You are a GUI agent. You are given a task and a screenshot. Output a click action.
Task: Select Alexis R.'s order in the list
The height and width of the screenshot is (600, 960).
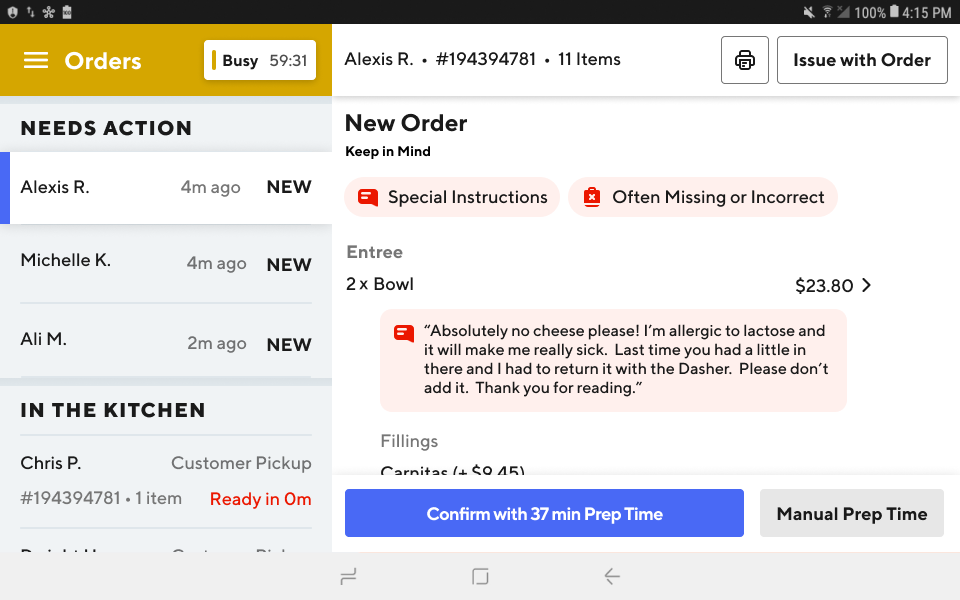tap(166, 187)
